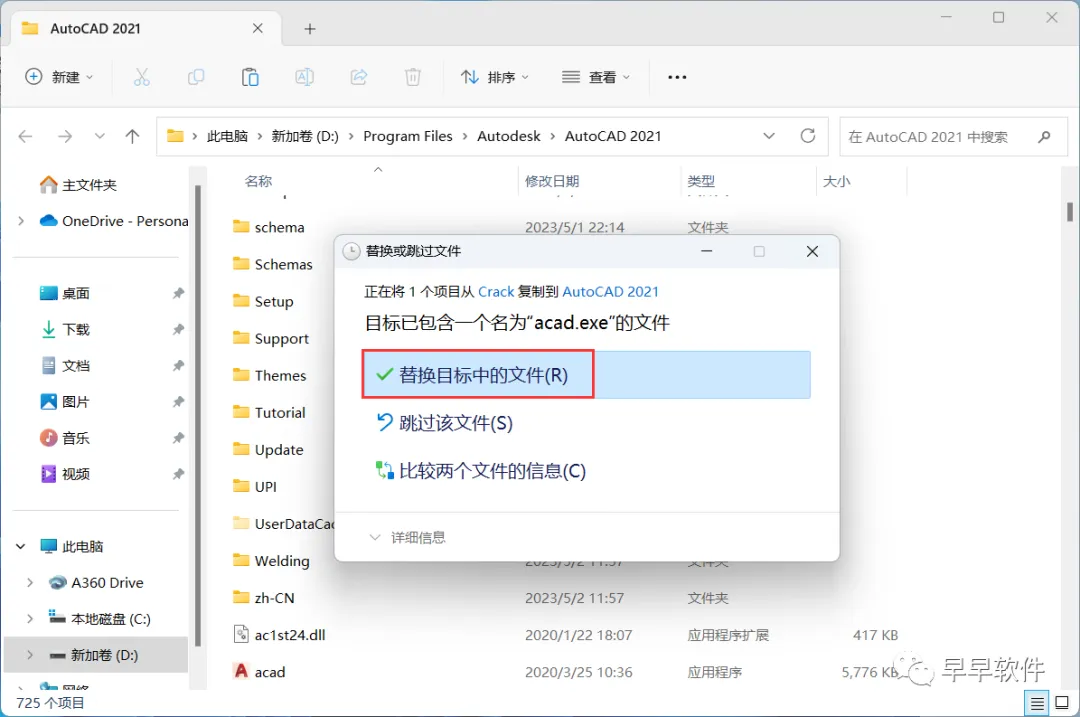The width and height of the screenshot is (1080, 717).
Task: Click the Paste clipboard icon
Action: [x=250, y=77]
